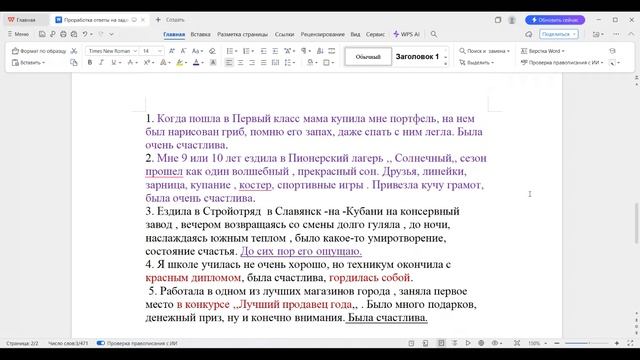Apply the Обычный style

[368, 57]
